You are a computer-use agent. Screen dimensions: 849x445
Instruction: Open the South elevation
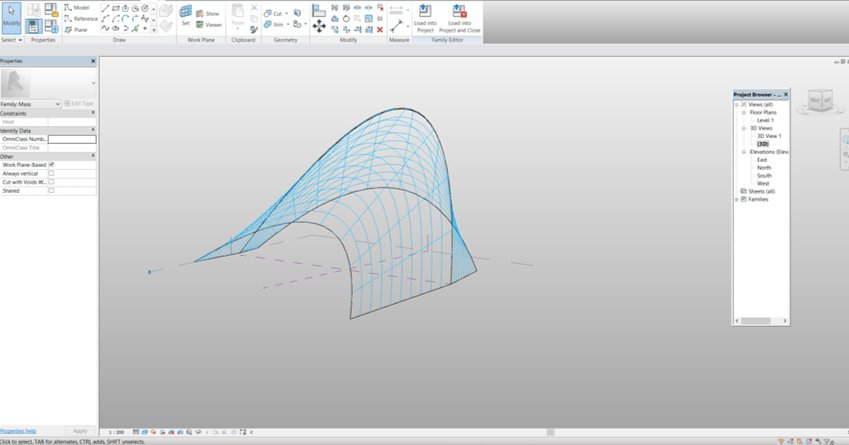[x=764, y=175]
